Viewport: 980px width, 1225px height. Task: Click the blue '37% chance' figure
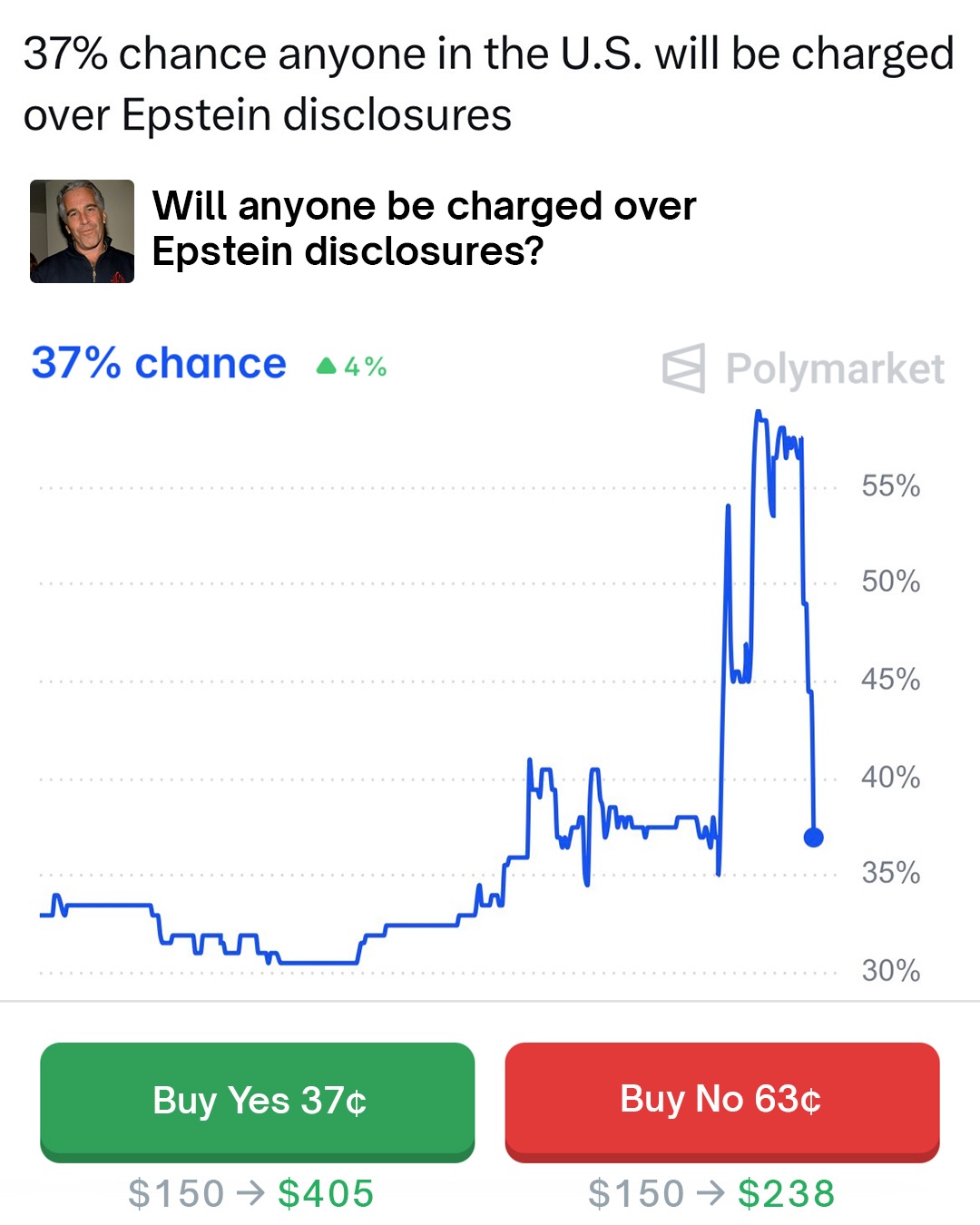[159, 364]
